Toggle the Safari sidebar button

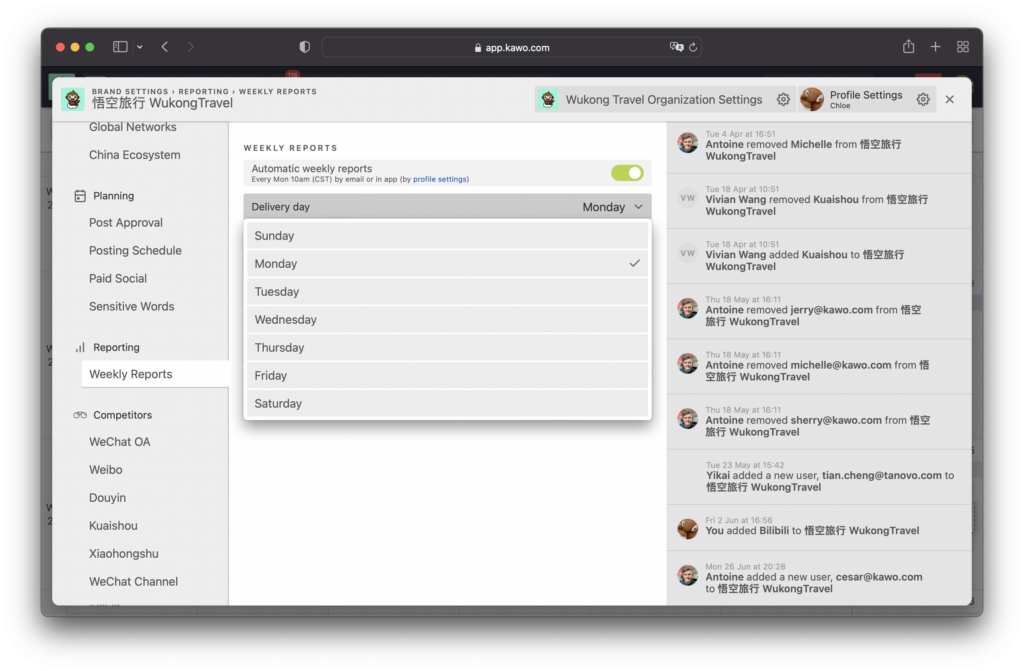(120, 47)
